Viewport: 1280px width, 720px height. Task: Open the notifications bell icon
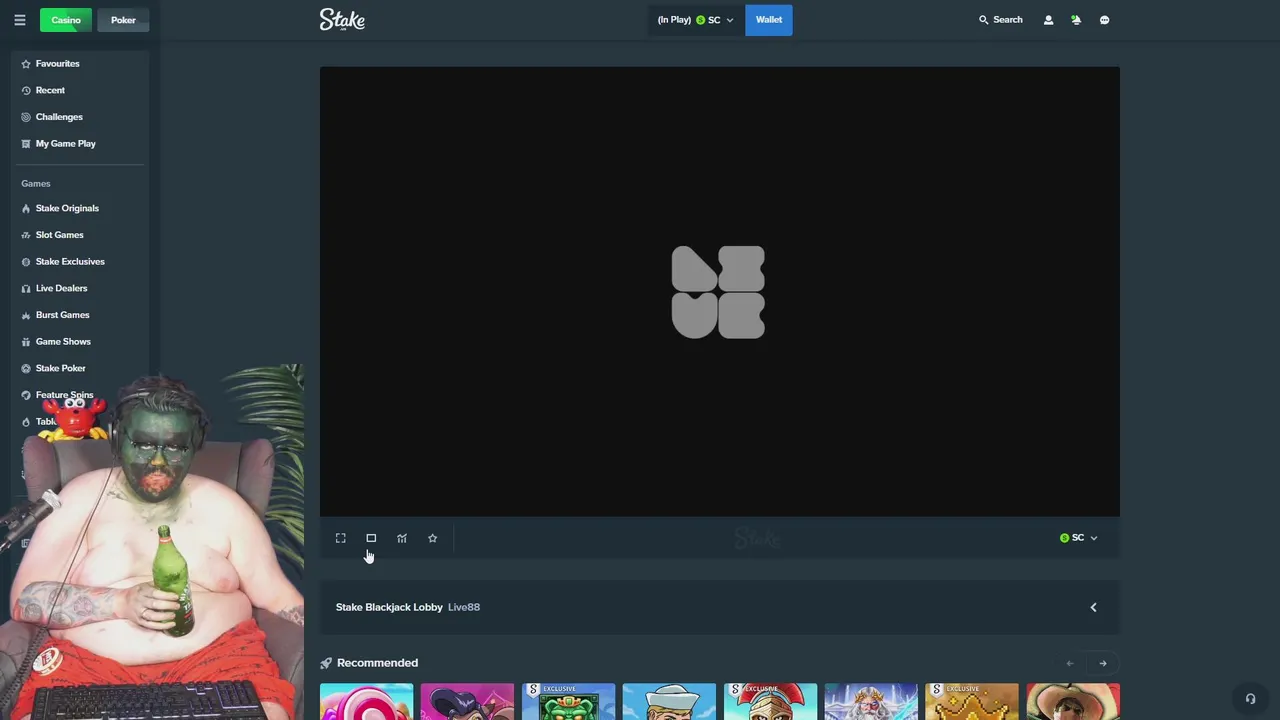(1076, 20)
